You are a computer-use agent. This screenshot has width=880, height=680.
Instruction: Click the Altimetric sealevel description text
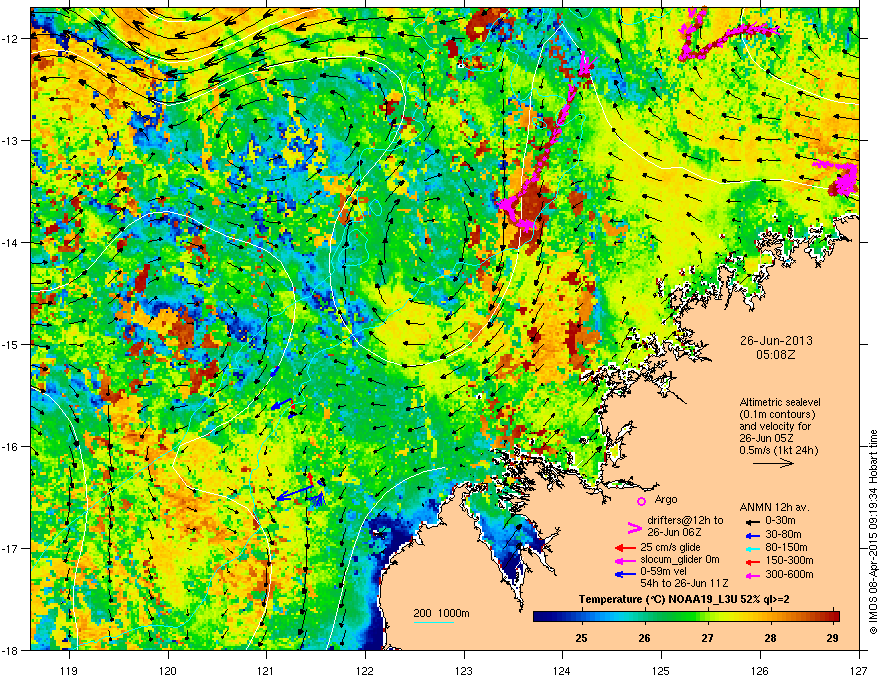click(780, 426)
